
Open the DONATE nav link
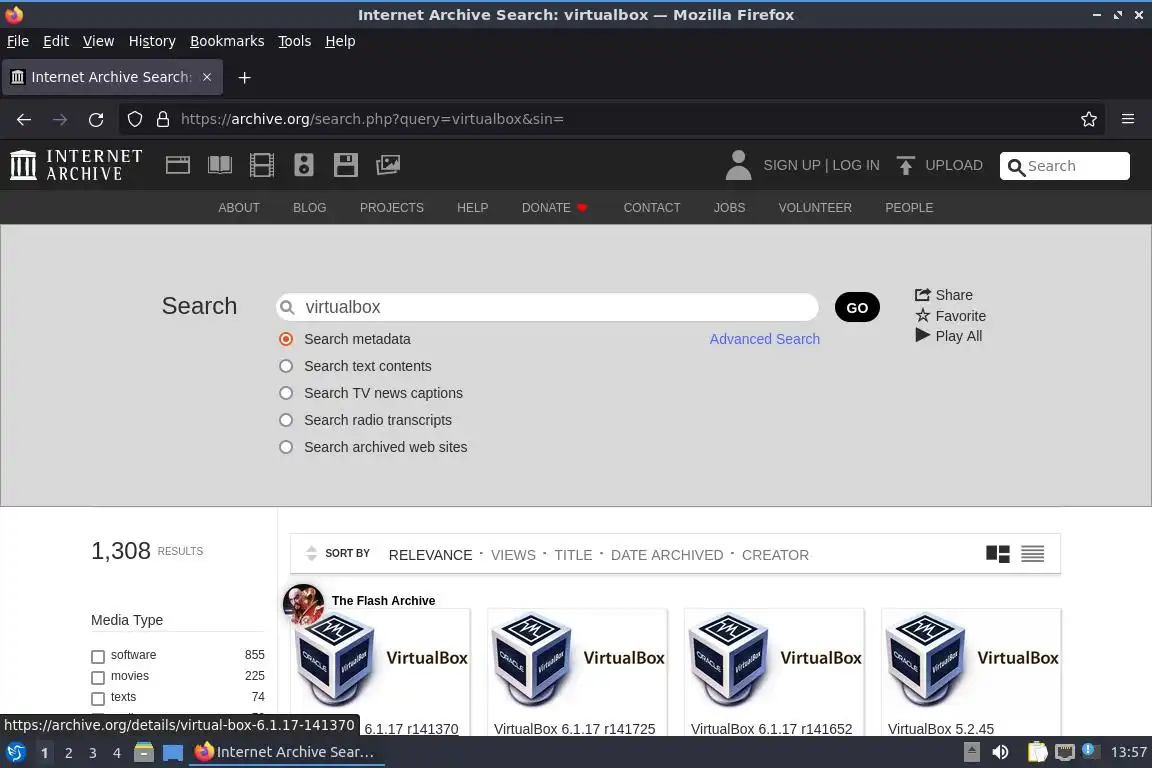point(554,208)
